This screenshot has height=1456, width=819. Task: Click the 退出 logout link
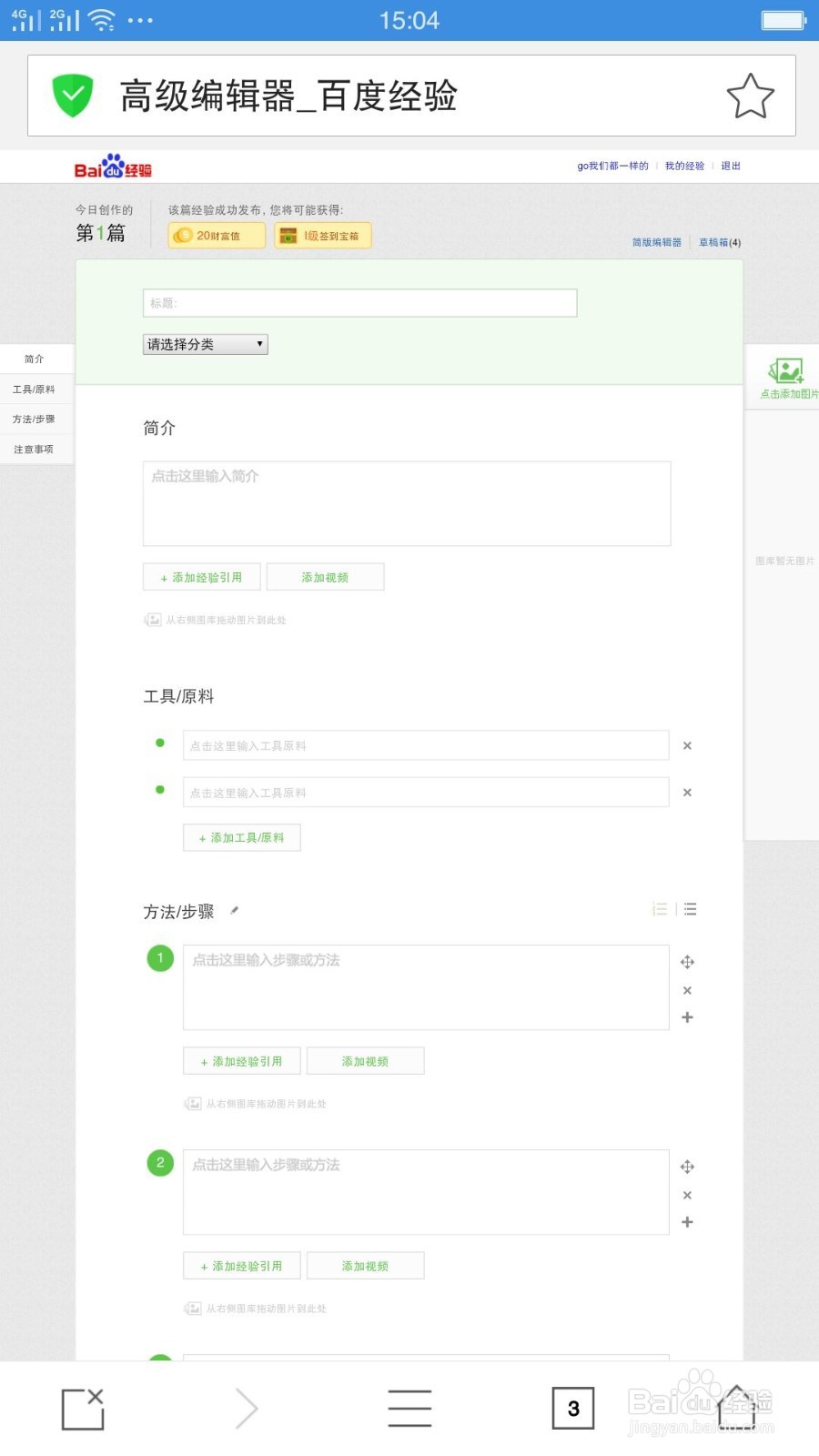(731, 166)
